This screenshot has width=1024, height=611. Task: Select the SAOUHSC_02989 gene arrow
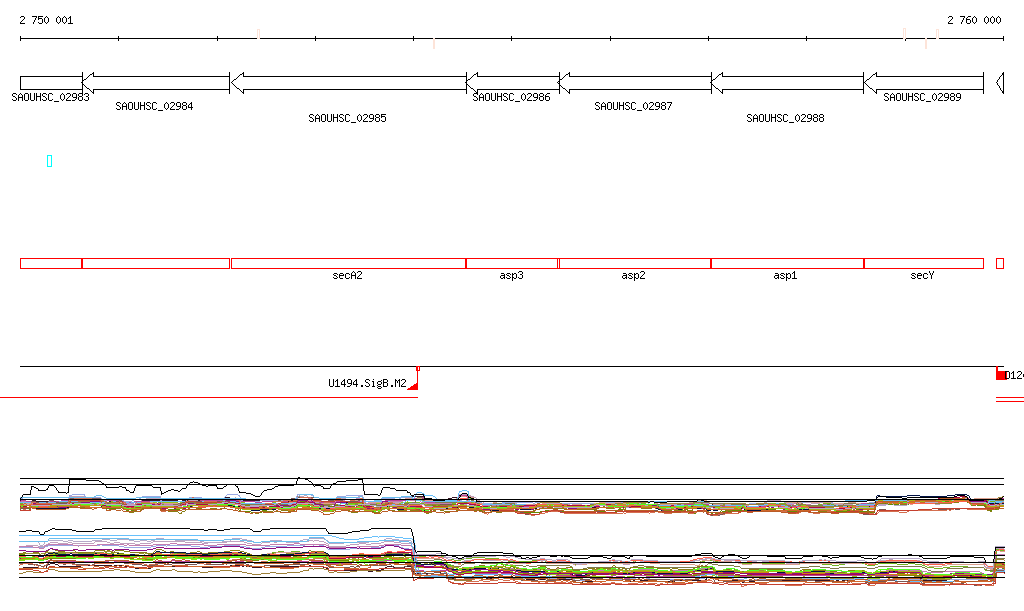(x=923, y=83)
